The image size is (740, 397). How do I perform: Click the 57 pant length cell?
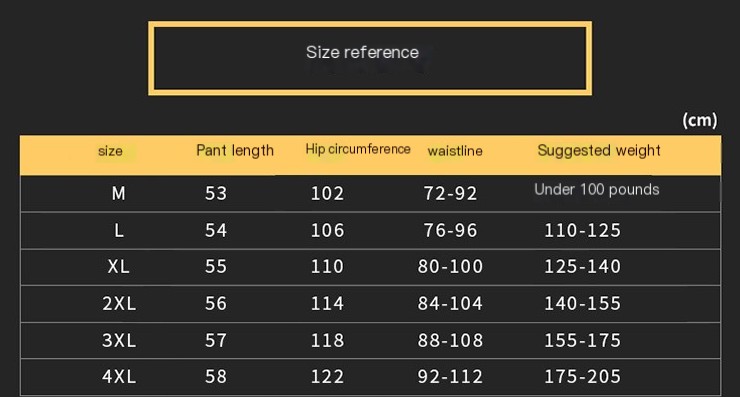click(x=216, y=340)
